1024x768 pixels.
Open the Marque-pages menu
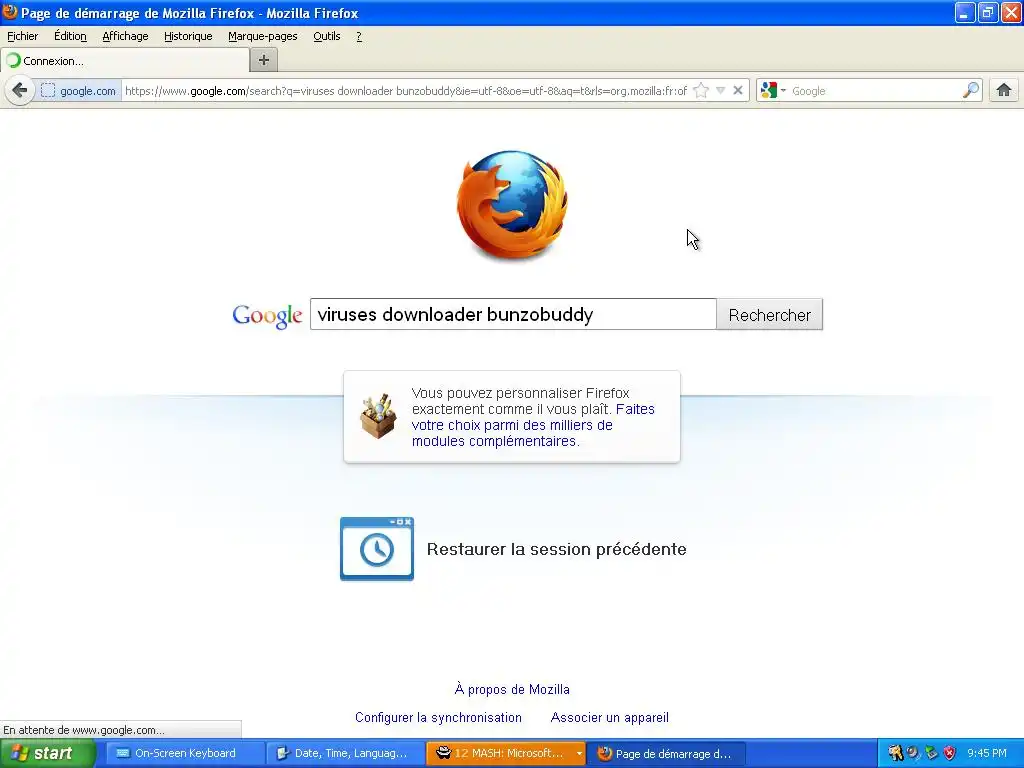click(263, 36)
